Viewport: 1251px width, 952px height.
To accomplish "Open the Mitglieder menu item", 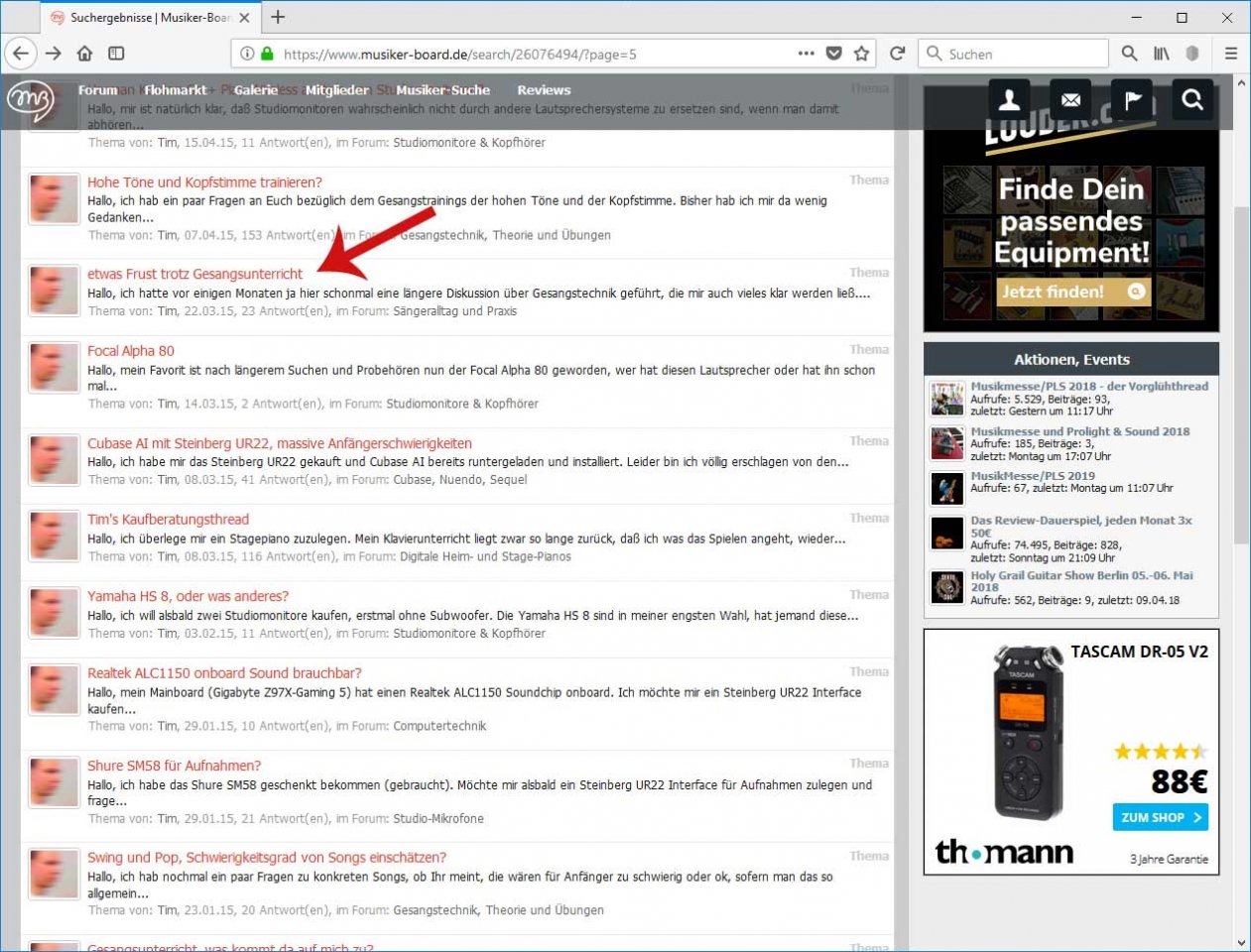I will pos(337,90).
